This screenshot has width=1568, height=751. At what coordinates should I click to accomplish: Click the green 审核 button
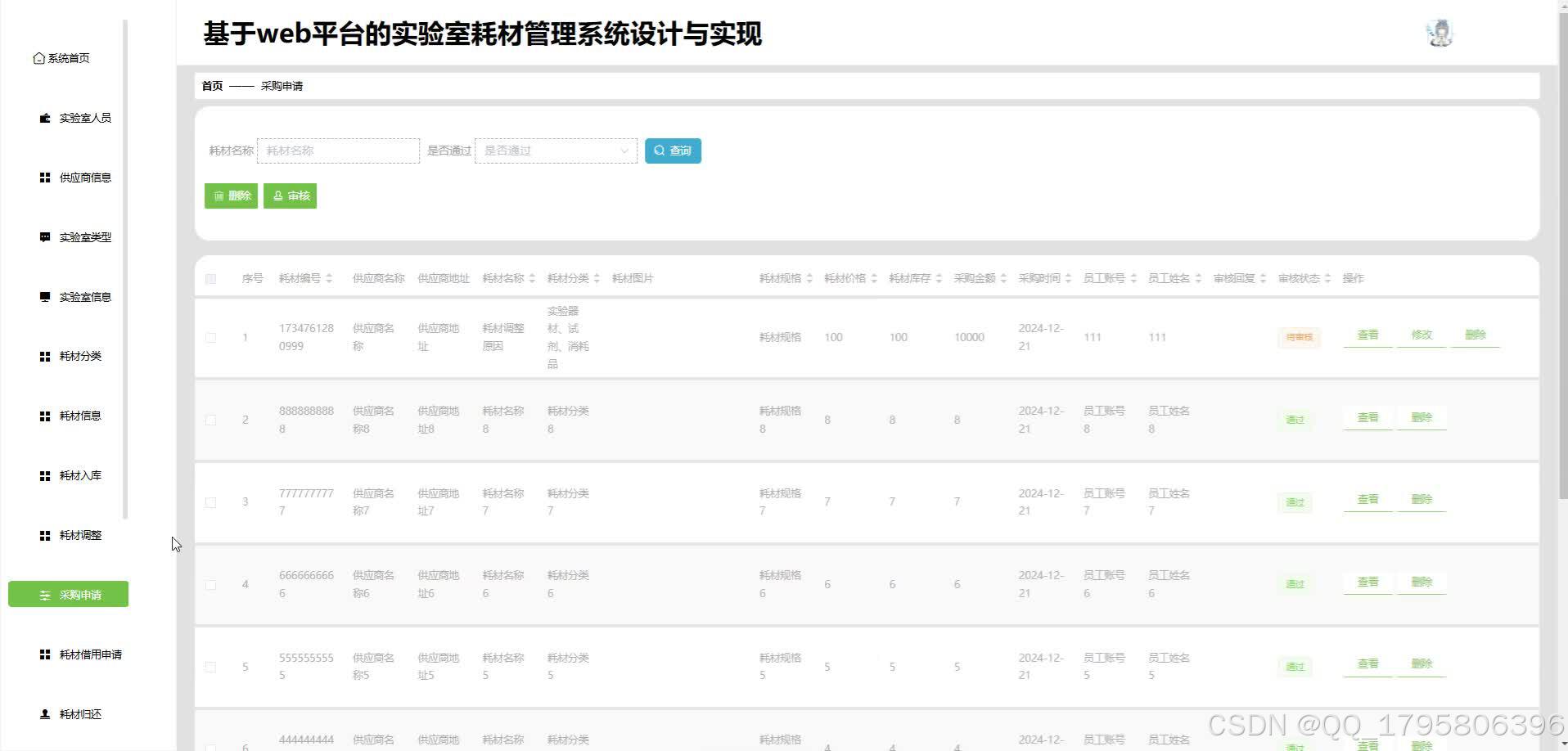[290, 196]
